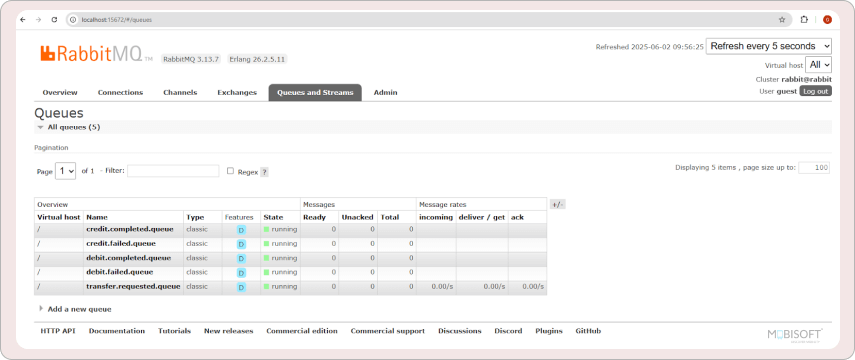The image size is (855, 360).
Task: Open the Documentation footer link
Action: [117, 331]
